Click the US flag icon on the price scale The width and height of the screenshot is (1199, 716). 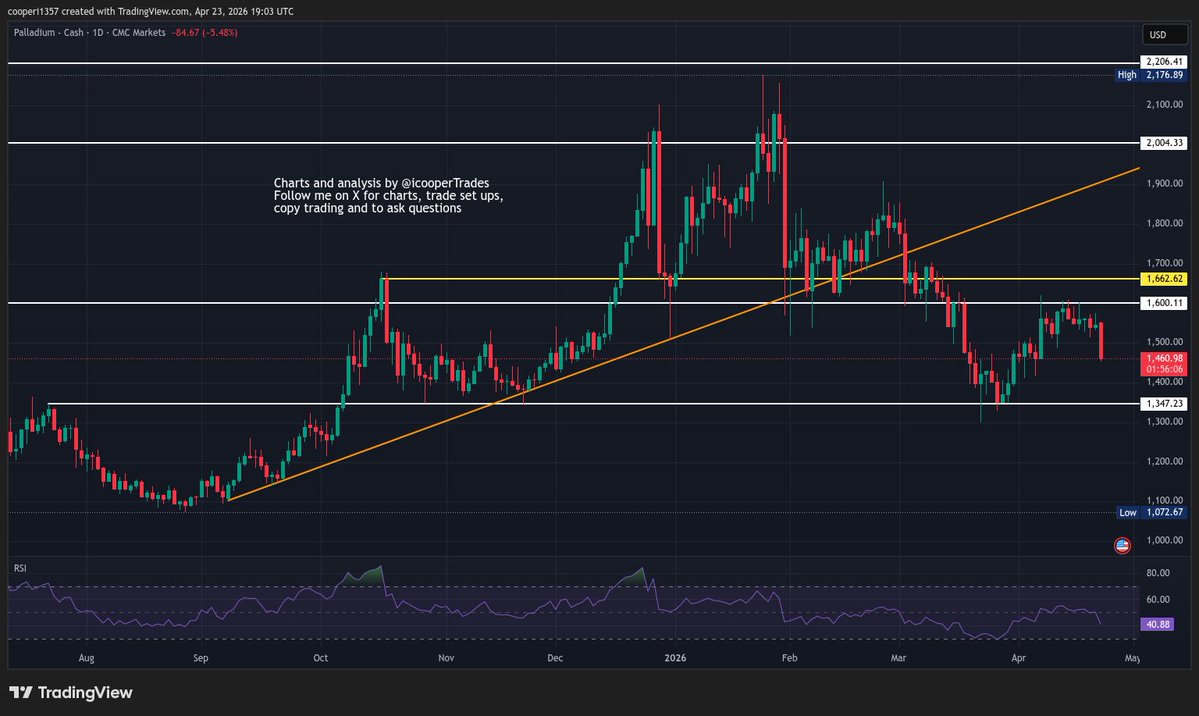coord(1121,545)
